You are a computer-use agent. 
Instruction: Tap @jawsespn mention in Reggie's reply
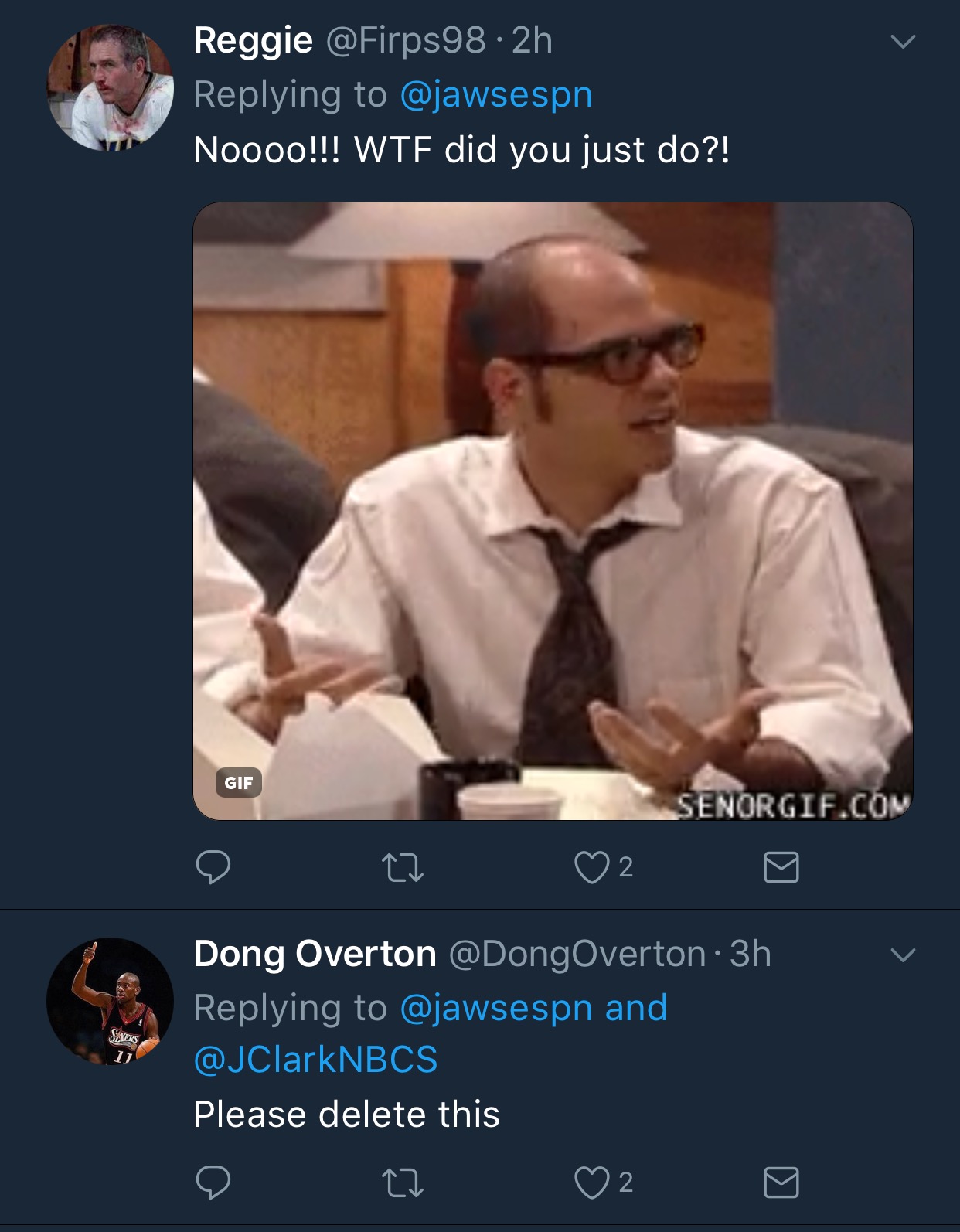(496, 95)
